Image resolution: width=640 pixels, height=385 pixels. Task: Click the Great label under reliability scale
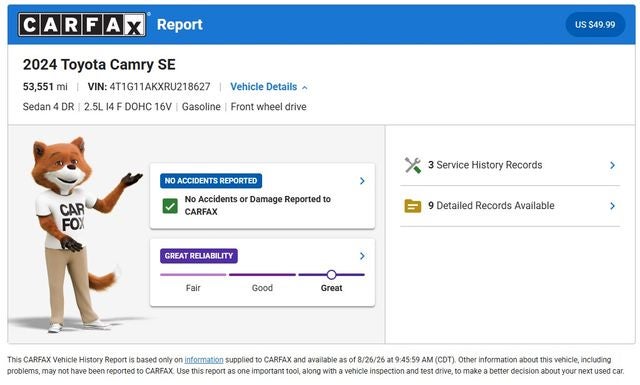pos(331,288)
